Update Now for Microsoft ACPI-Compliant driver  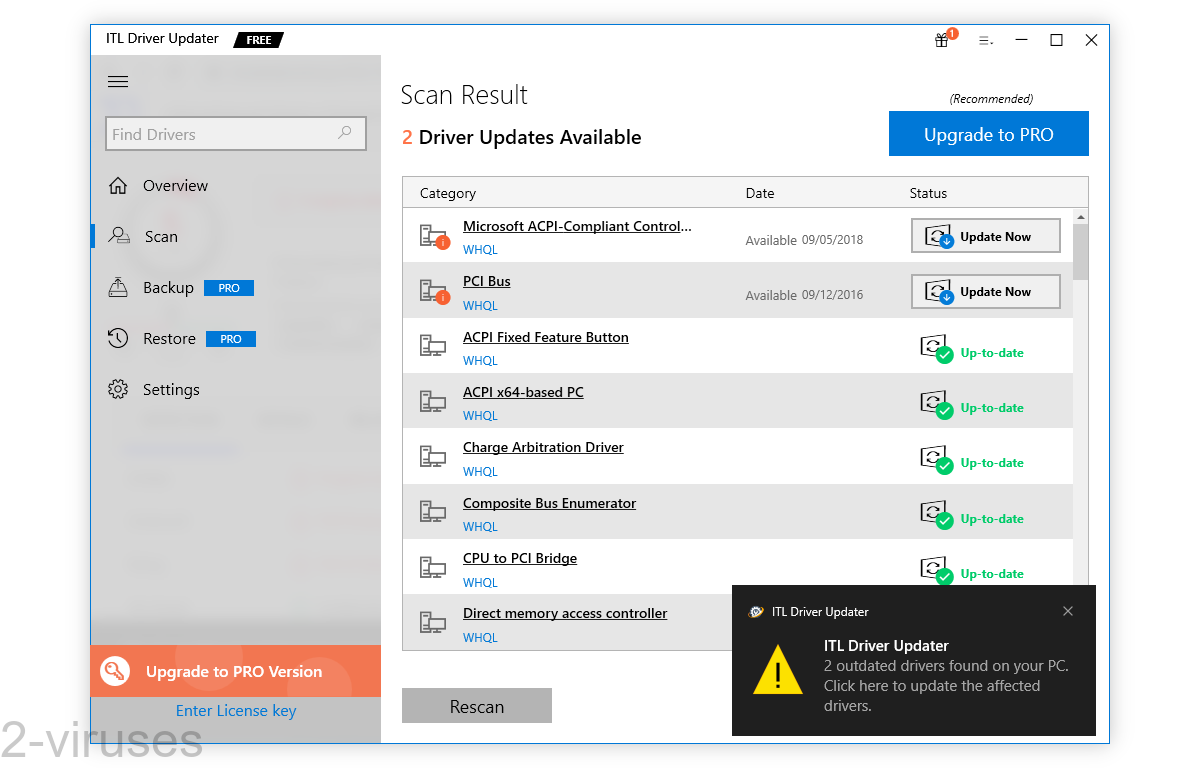point(986,236)
